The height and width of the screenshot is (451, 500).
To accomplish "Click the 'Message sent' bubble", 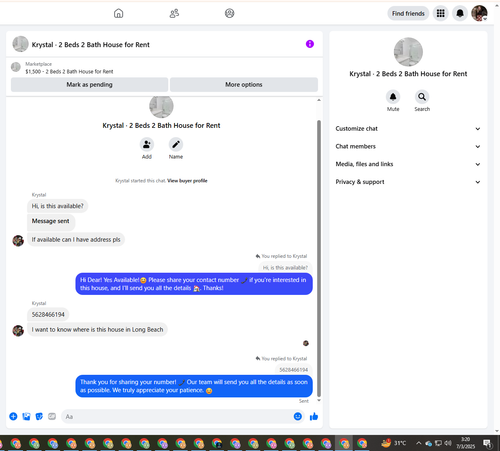I will 51,221.
